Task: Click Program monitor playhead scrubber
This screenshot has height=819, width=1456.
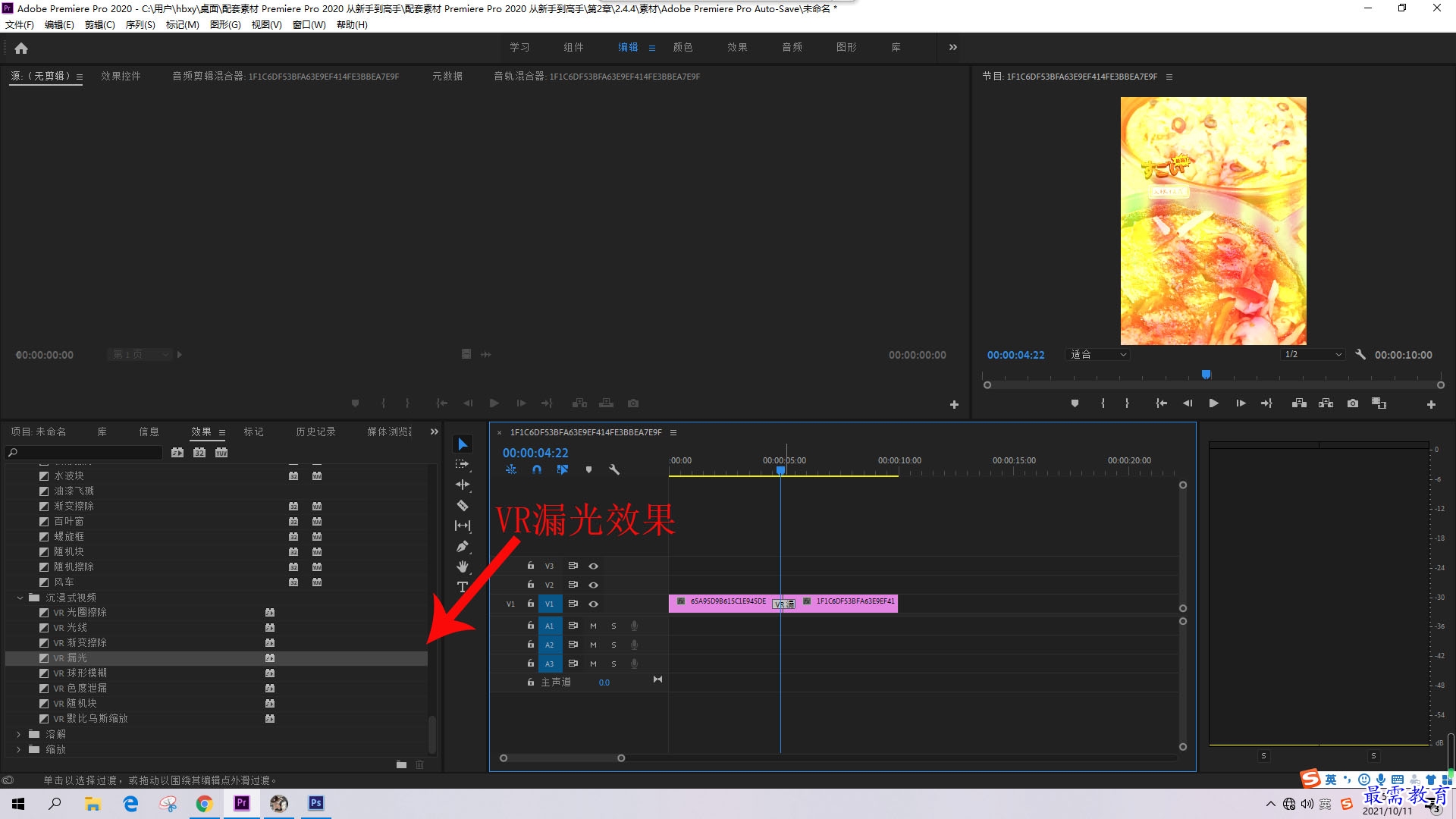Action: click(1206, 375)
